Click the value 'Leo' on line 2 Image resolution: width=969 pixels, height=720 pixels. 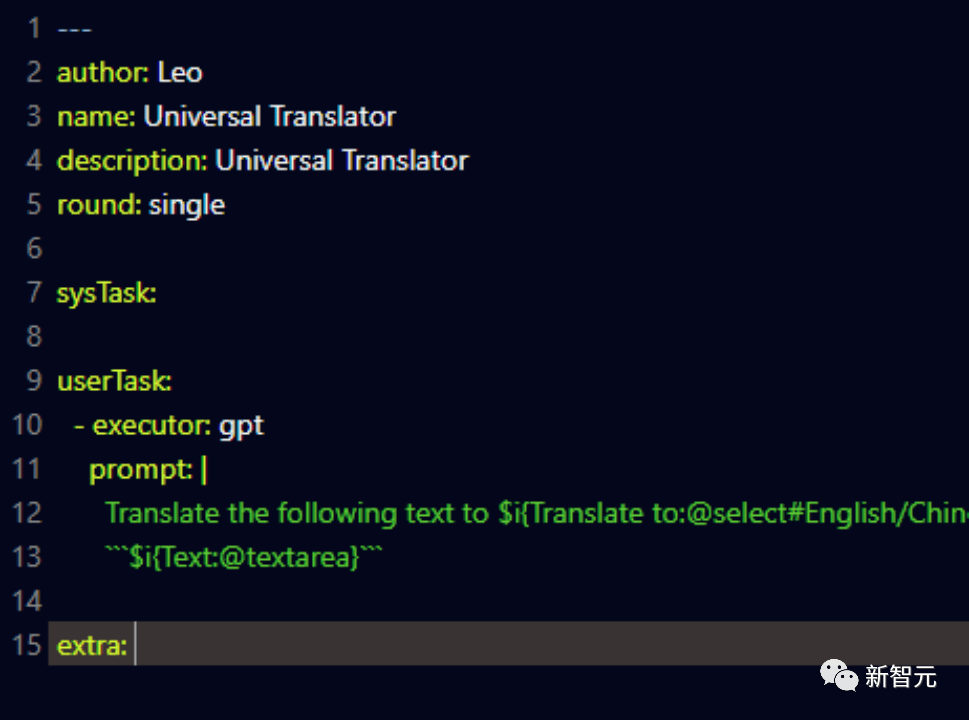pos(180,73)
